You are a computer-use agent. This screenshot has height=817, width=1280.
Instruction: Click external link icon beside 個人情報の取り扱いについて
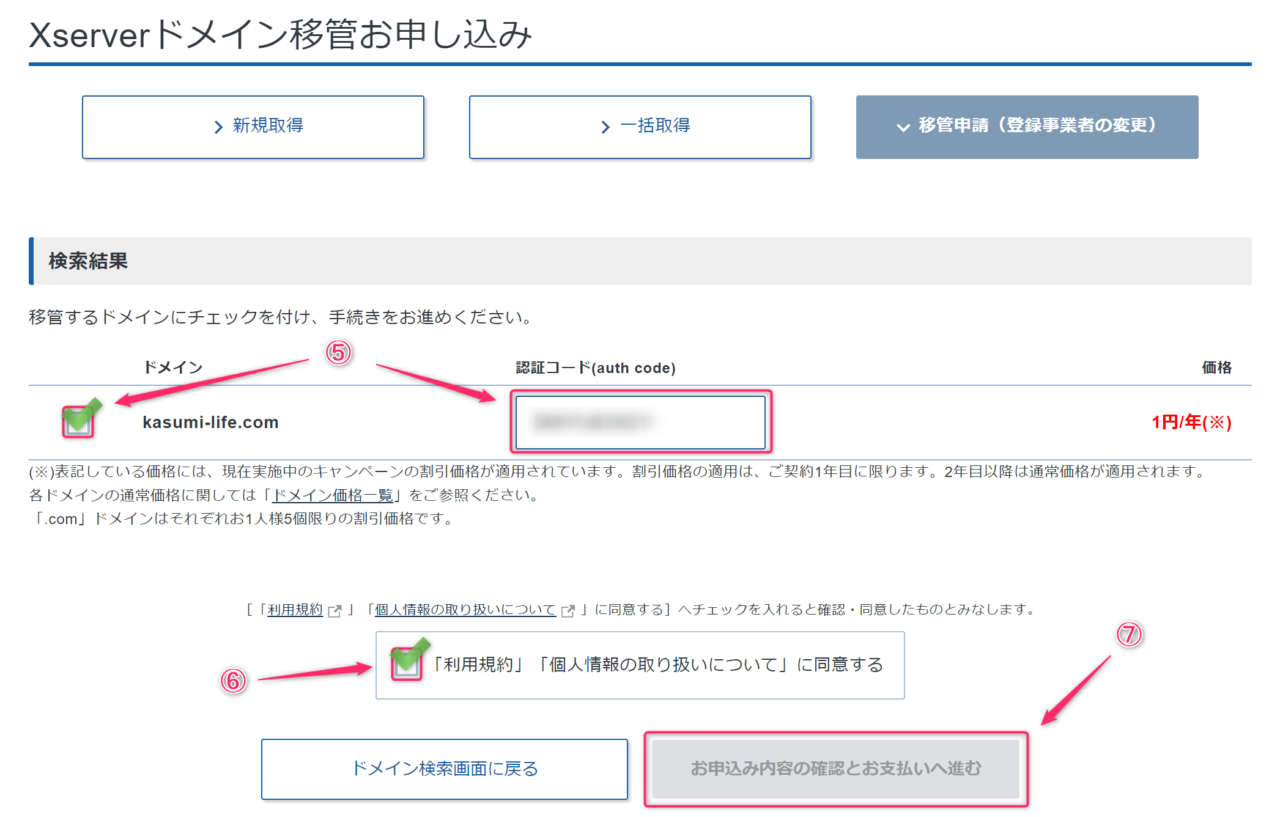pos(568,610)
